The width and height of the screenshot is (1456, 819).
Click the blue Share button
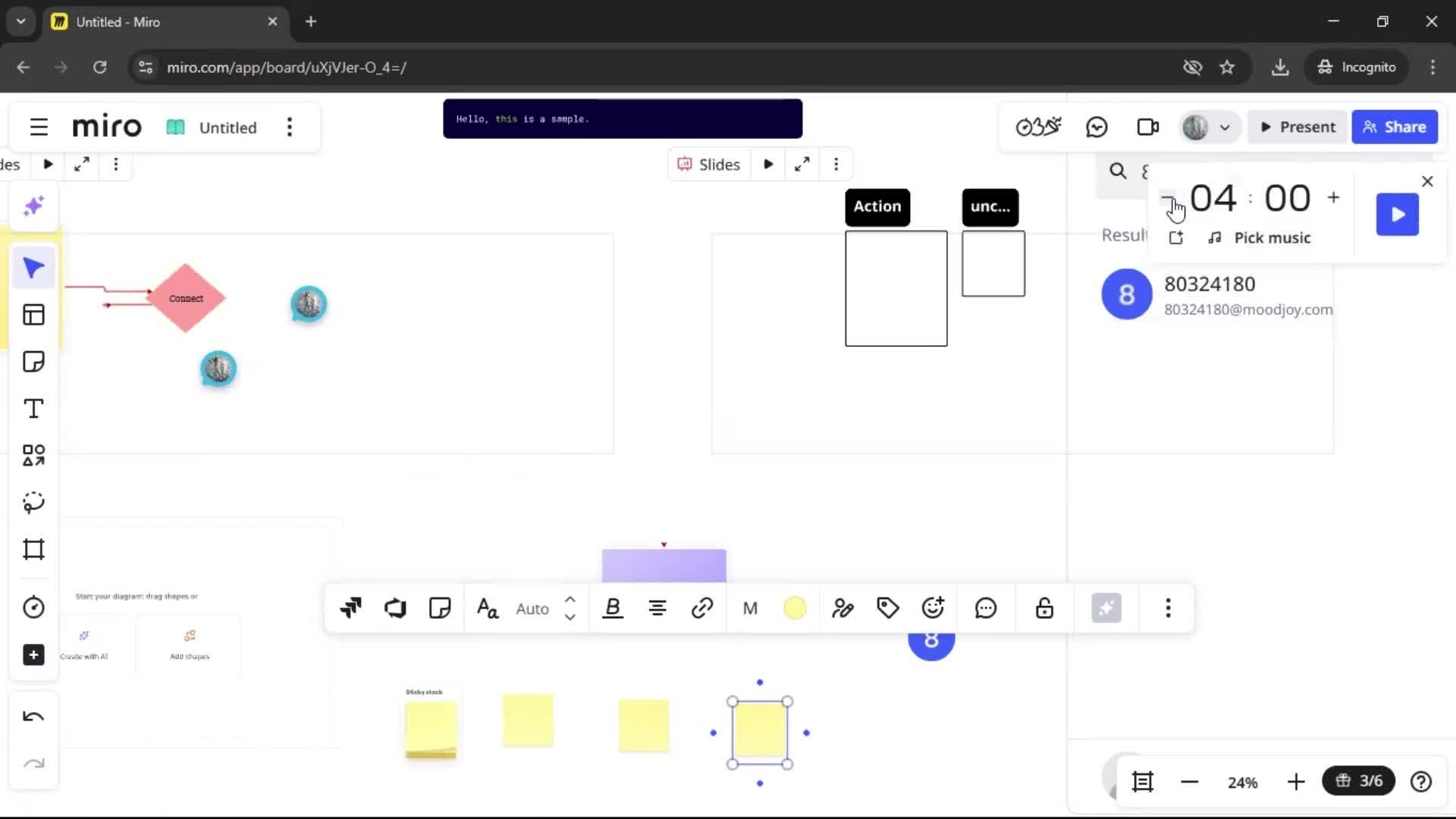click(x=1395, y=127)
